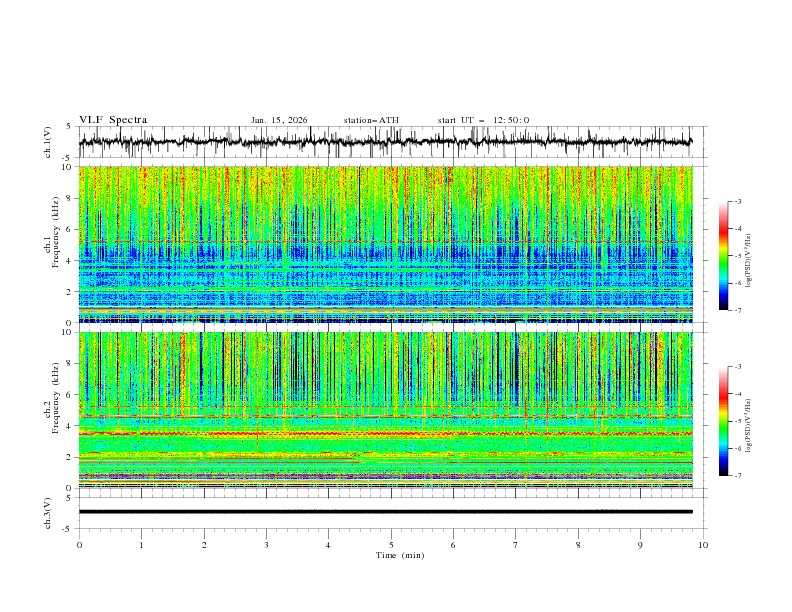Select the "start UT = 12:50:0" header text
Viewport: 792px width, 612px height.
click(x=483, y=120)
